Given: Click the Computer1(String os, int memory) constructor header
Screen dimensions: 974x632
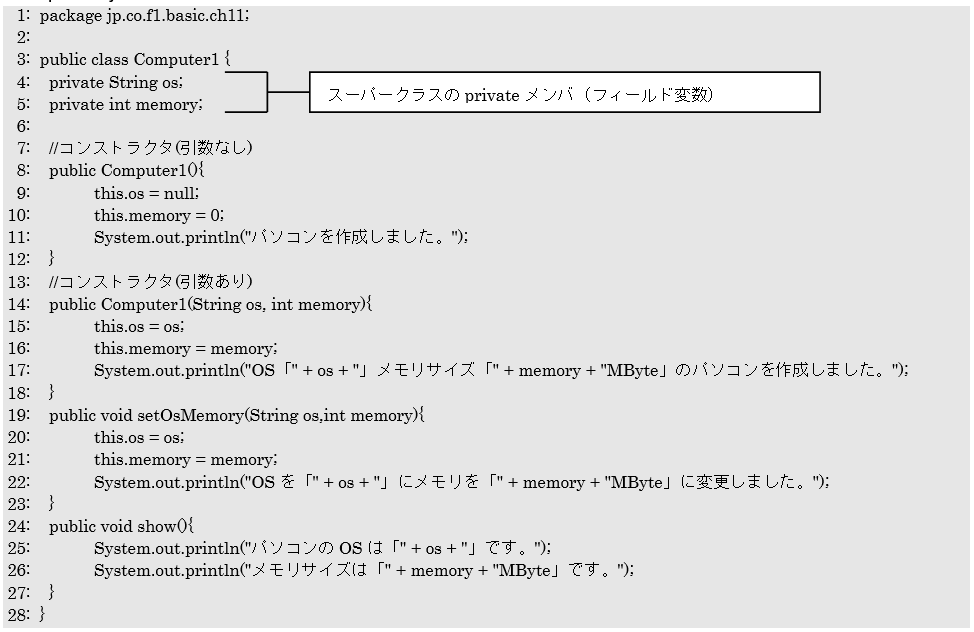Looking at the screenshot, I should [210, 304].
